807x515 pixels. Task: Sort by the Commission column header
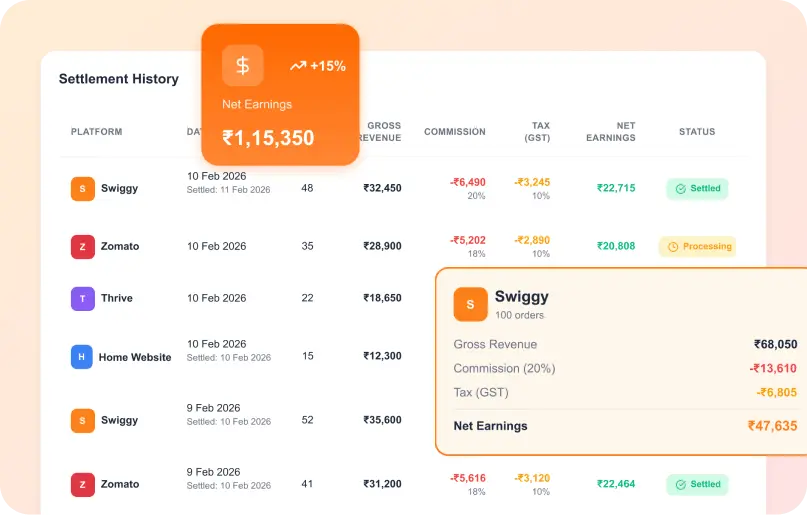pos(454,132)
